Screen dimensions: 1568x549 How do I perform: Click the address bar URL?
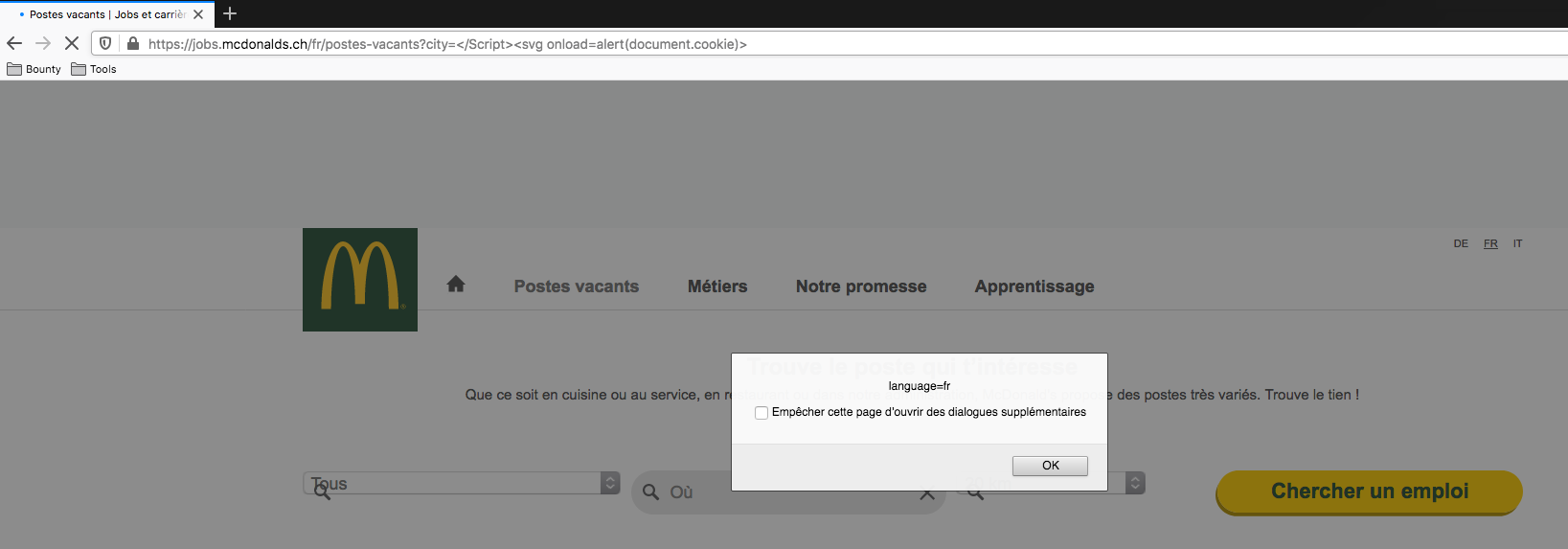click(x=447, y=44)
